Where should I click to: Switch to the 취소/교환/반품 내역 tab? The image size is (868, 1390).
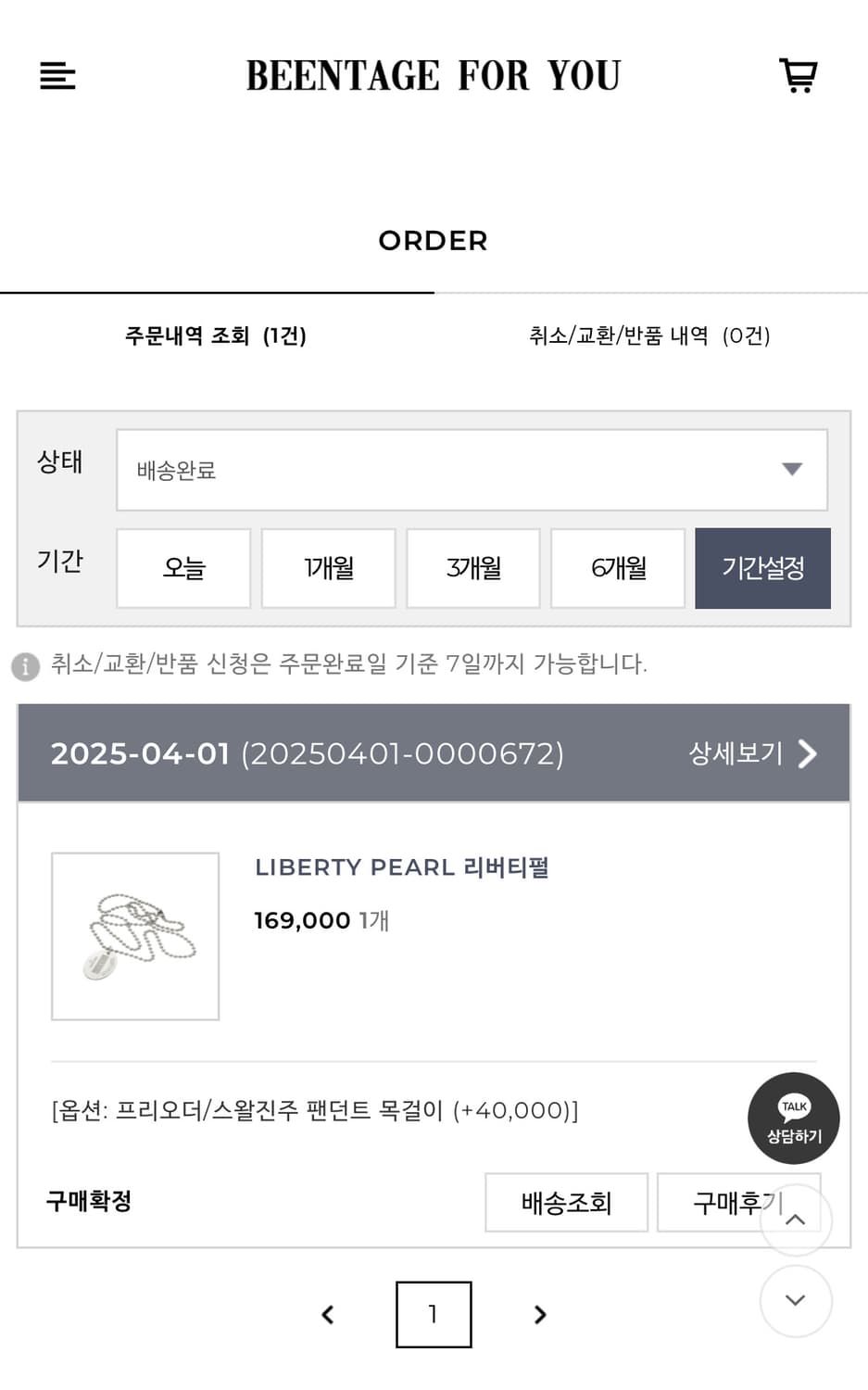coord(651,335)
